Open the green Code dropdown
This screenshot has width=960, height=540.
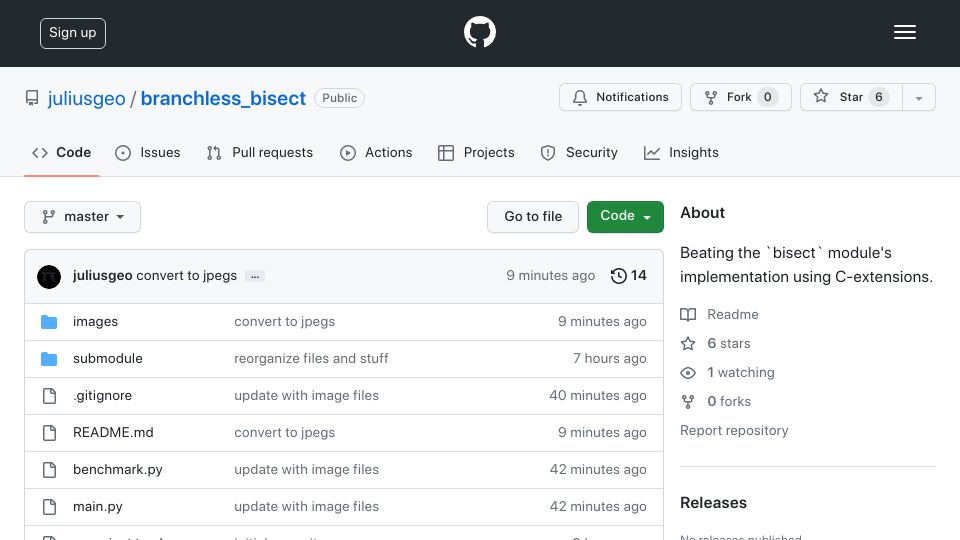coord(625,217)
